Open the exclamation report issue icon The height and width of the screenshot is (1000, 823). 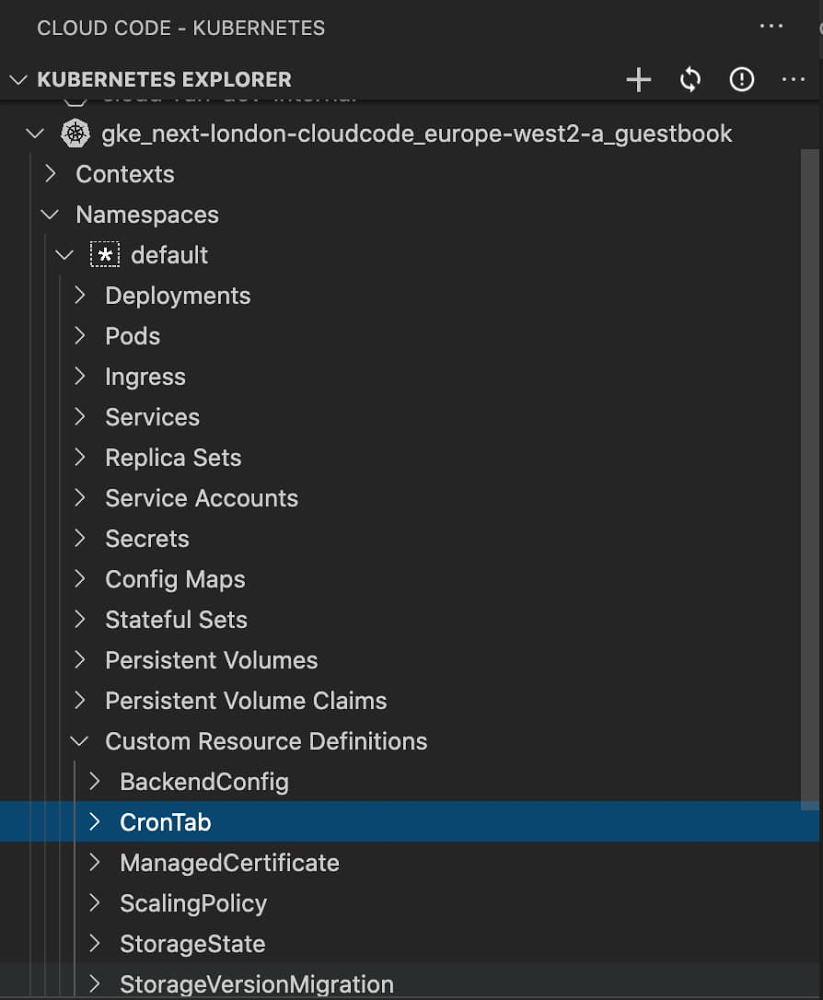pyautogui.click(x=741, y=80)
